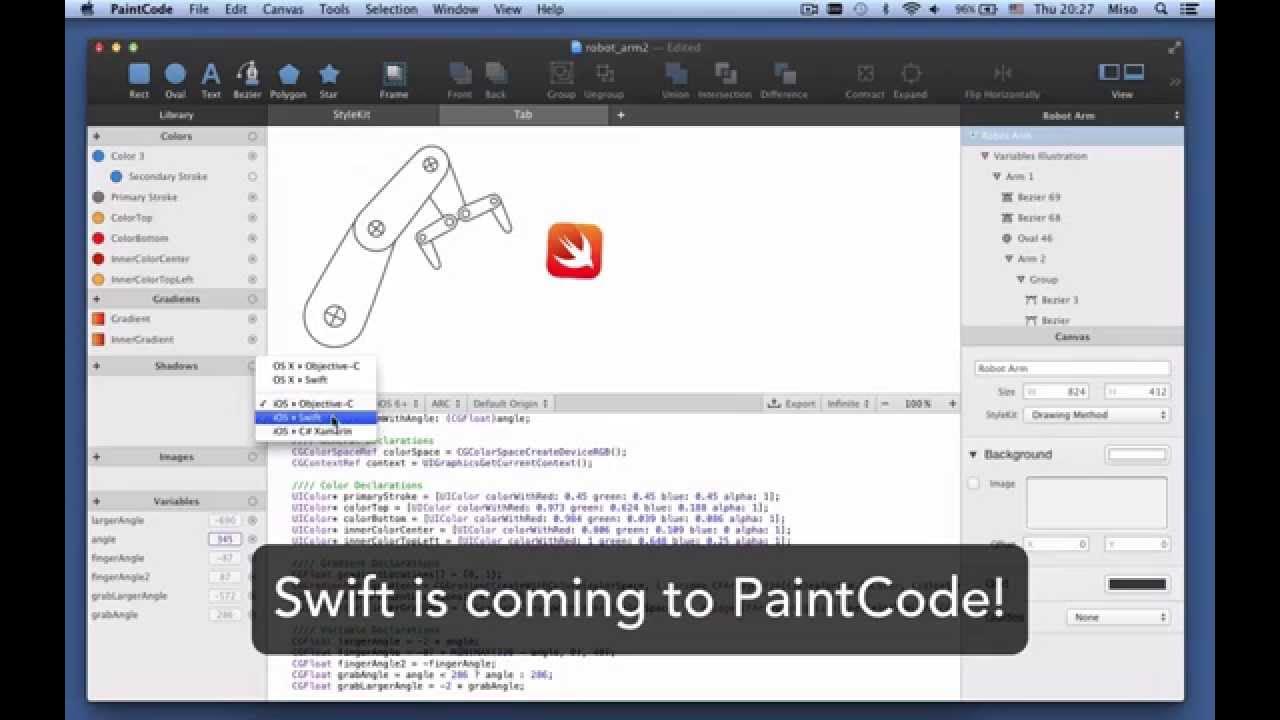Click the View panels toggle icon
Viewport: 1280px width, 720px height.
[1122, 72]
